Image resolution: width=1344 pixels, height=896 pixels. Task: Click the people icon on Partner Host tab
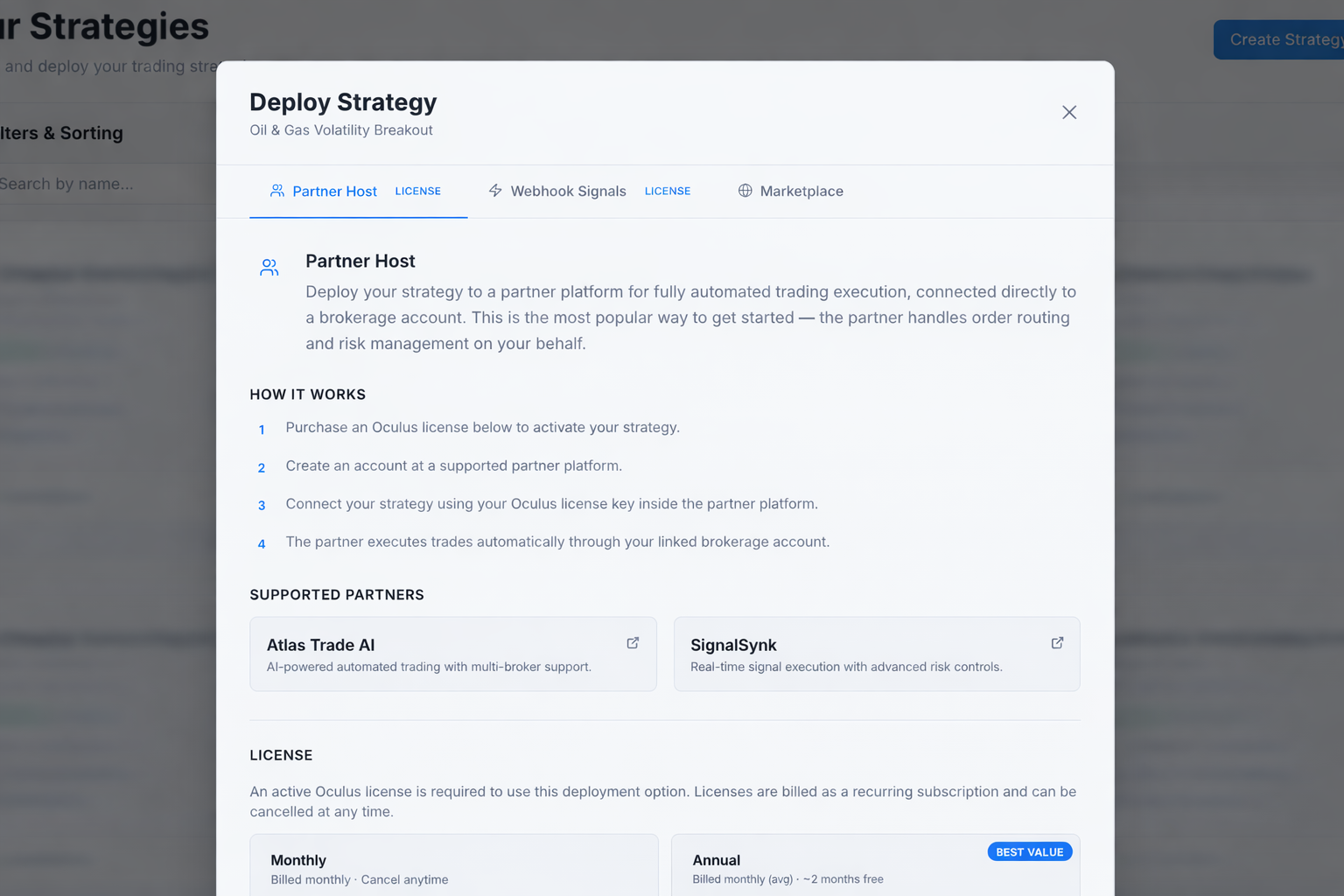276,191
